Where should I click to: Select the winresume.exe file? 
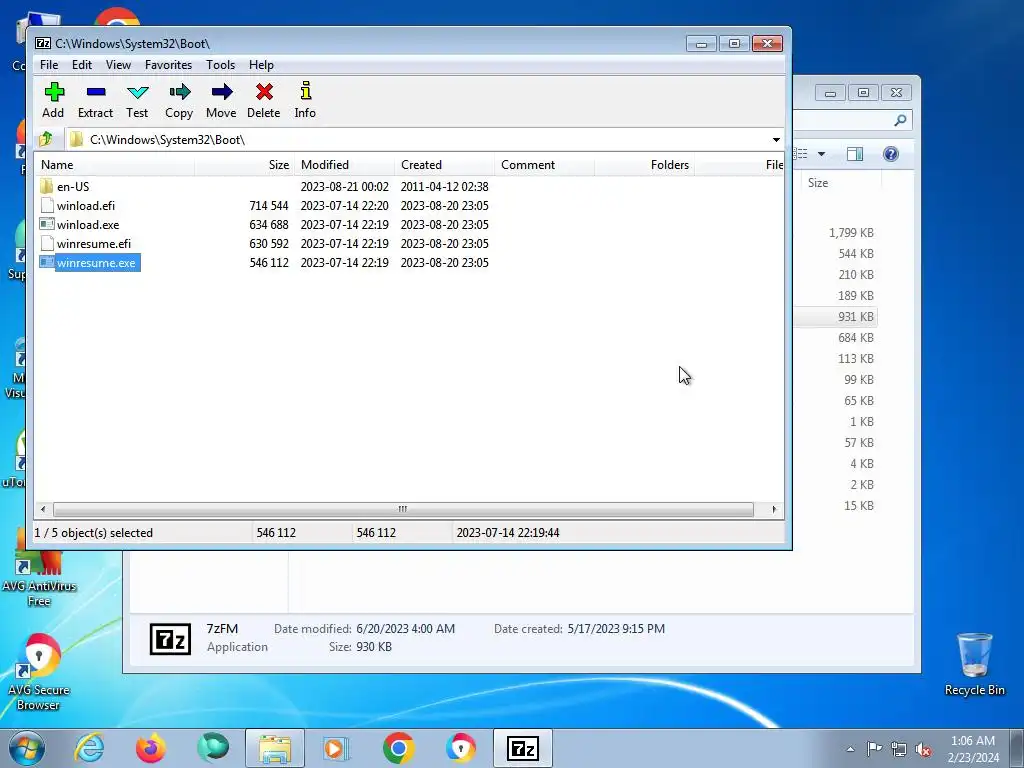coord(96,263)
